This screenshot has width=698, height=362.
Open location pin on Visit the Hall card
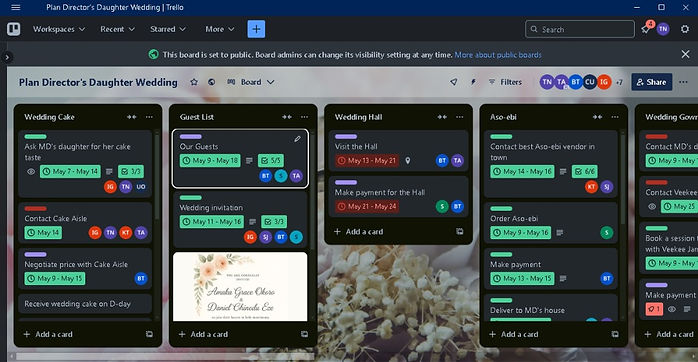(407, 160)
